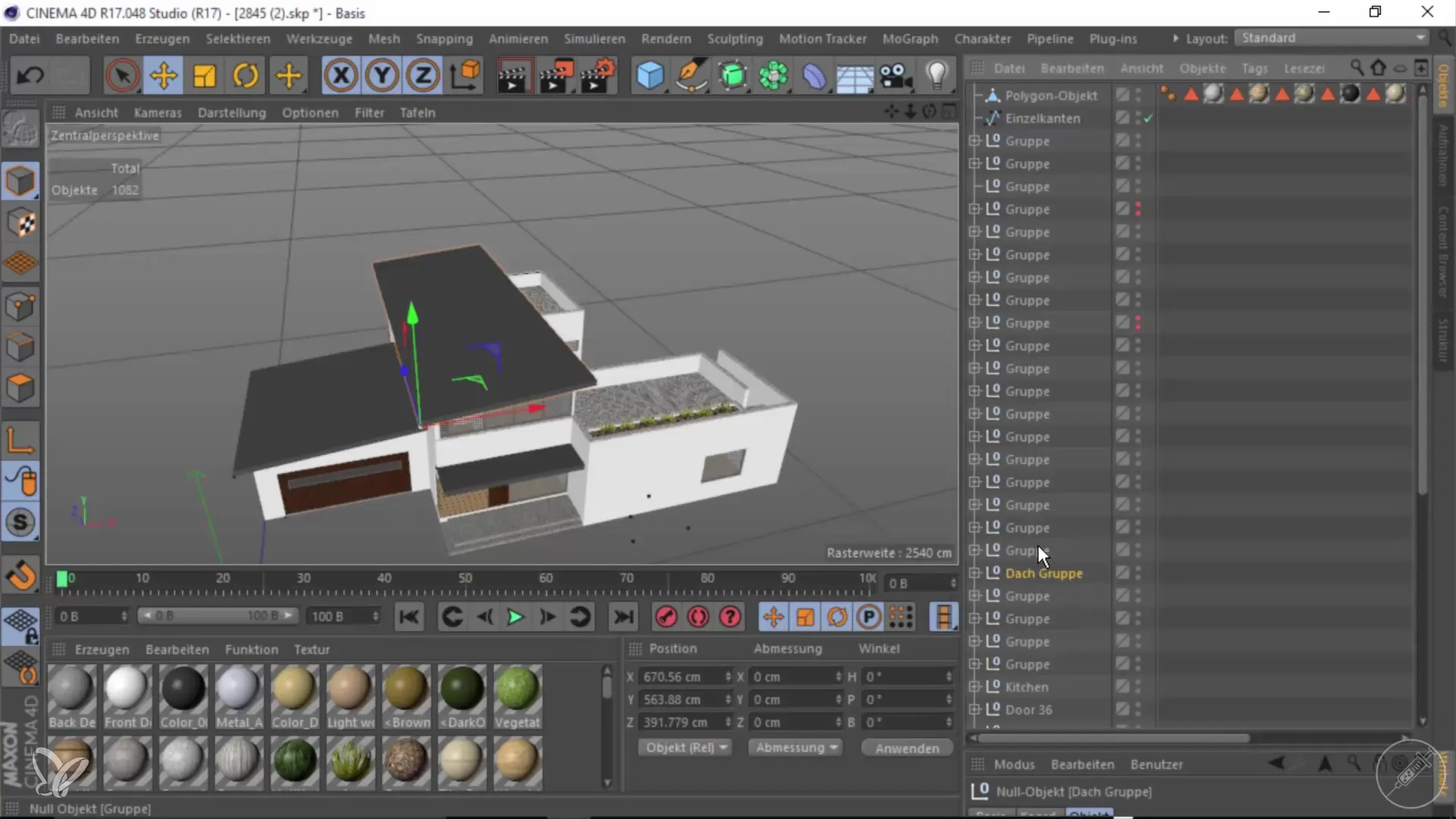Open the Layout Standard dropdown
The image size is (1456, 819).
pos(1332,38)
